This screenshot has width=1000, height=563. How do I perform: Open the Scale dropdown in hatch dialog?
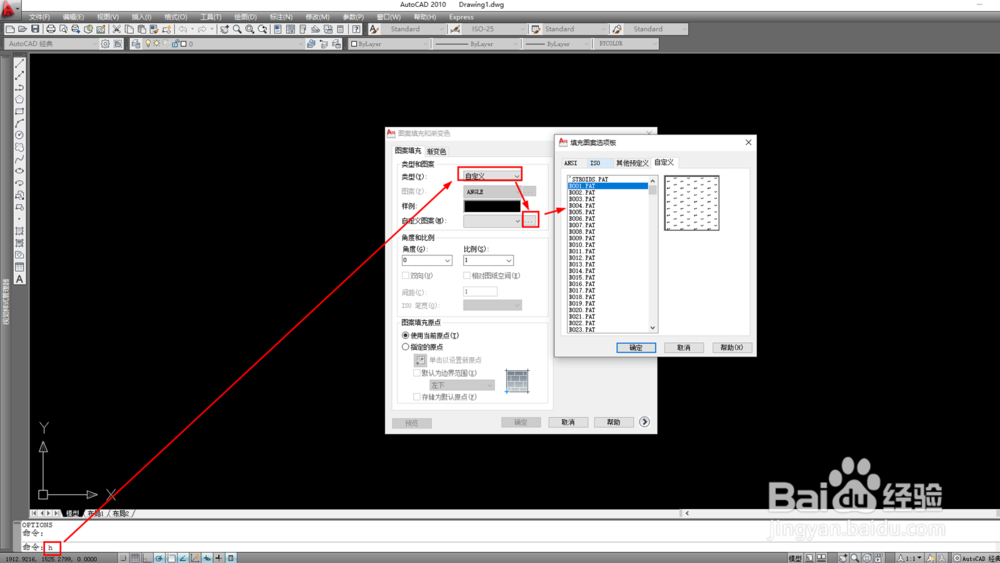tap(488, 260)
